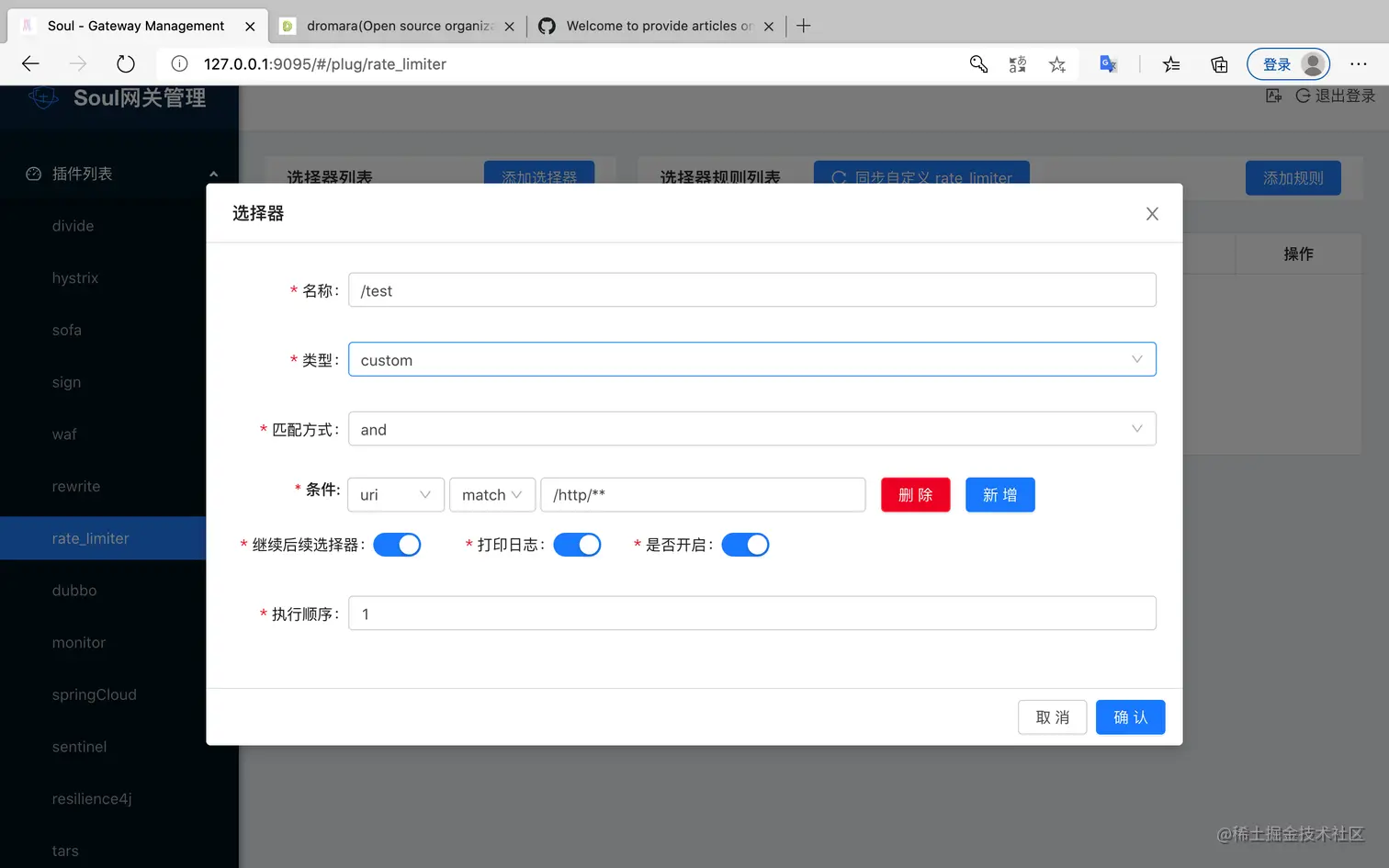This screenshot has width=1389, height=868.
Task: Open a new browser tab
Action: 804,26
